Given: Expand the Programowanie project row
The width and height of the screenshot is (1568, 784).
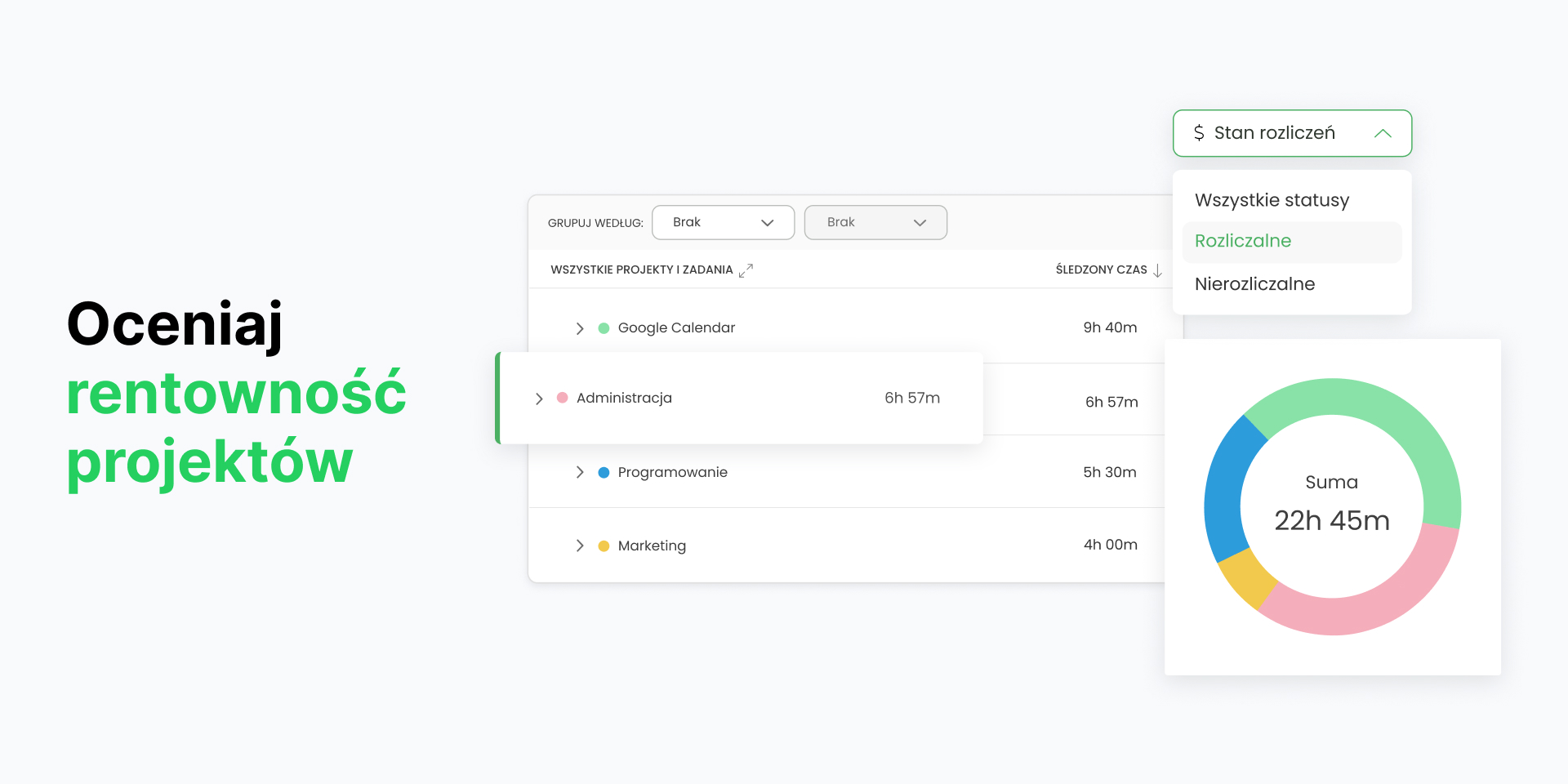Looking at the screenshot, I should [580, 473].
